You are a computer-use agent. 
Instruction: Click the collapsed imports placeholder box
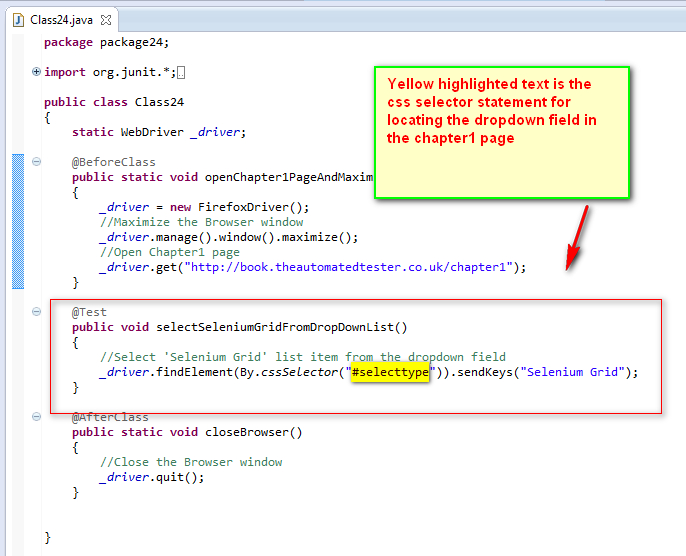pos(181,73)
